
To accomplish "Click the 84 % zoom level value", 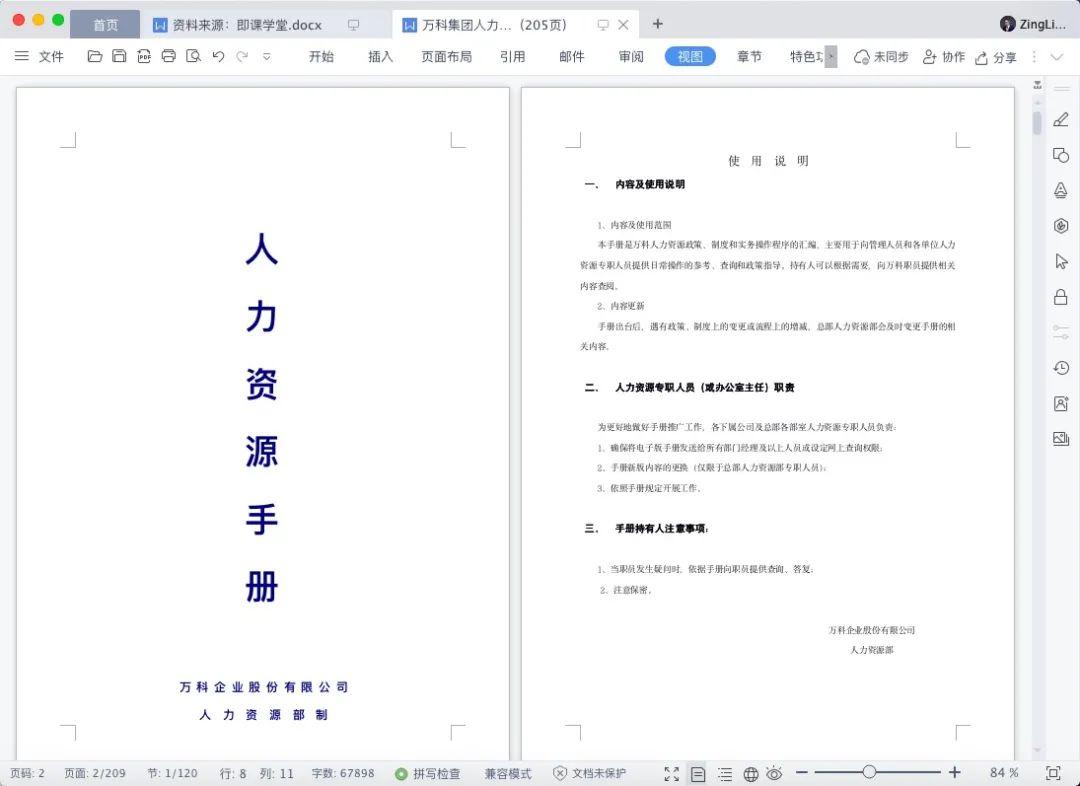I will point(1004,773).
